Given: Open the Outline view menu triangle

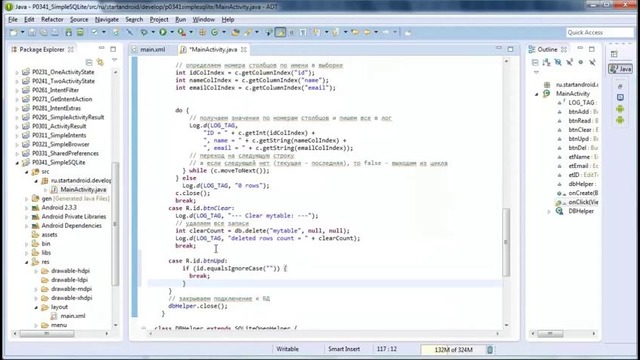Looking at the screenshot, I should click(536, 72).
